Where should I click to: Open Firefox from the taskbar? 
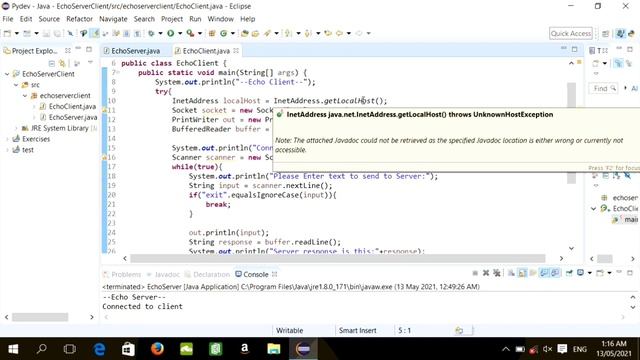158,349
